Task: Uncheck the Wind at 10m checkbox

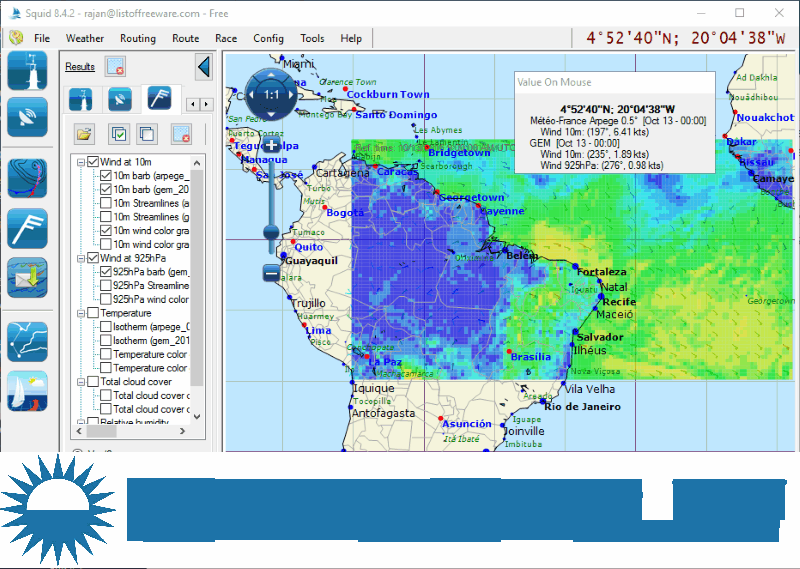Action: pos(93,162)
